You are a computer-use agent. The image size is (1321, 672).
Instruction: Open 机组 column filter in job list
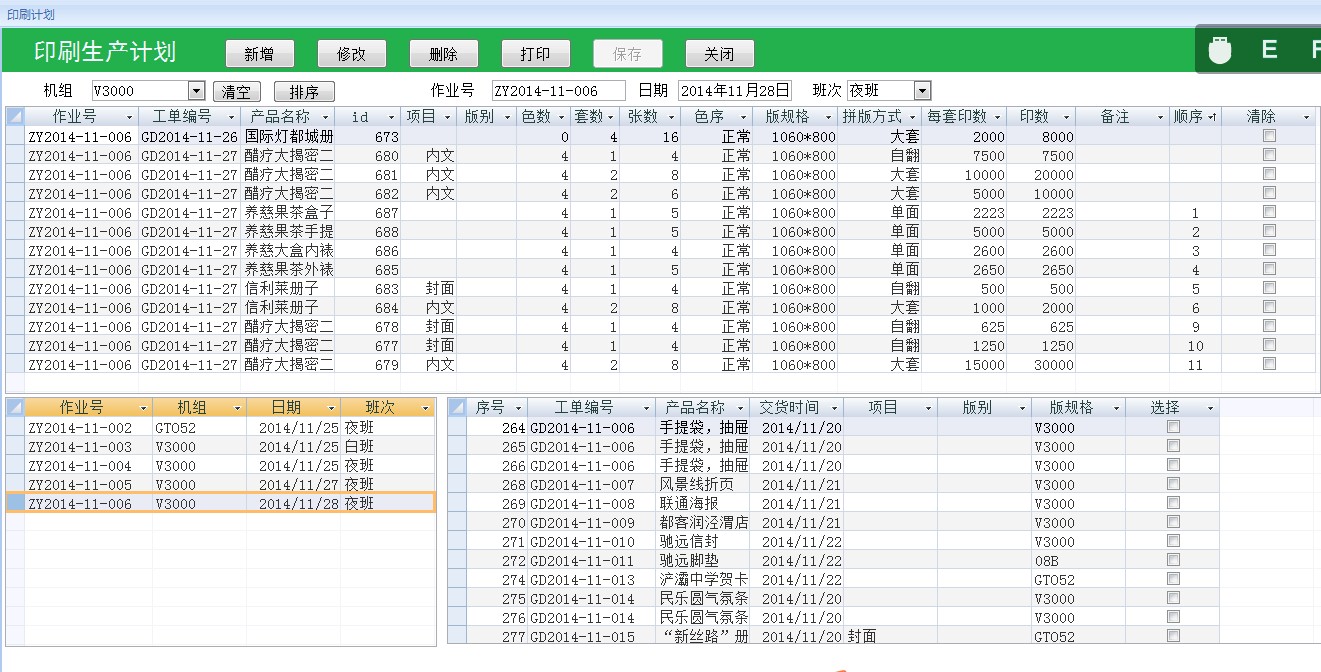coord(238,408)
